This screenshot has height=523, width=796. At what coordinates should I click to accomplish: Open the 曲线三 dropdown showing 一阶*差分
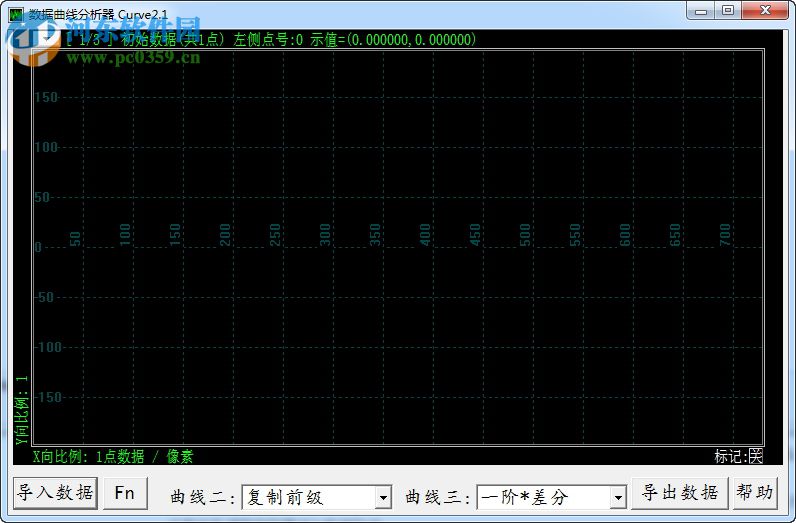click(551, 497)
